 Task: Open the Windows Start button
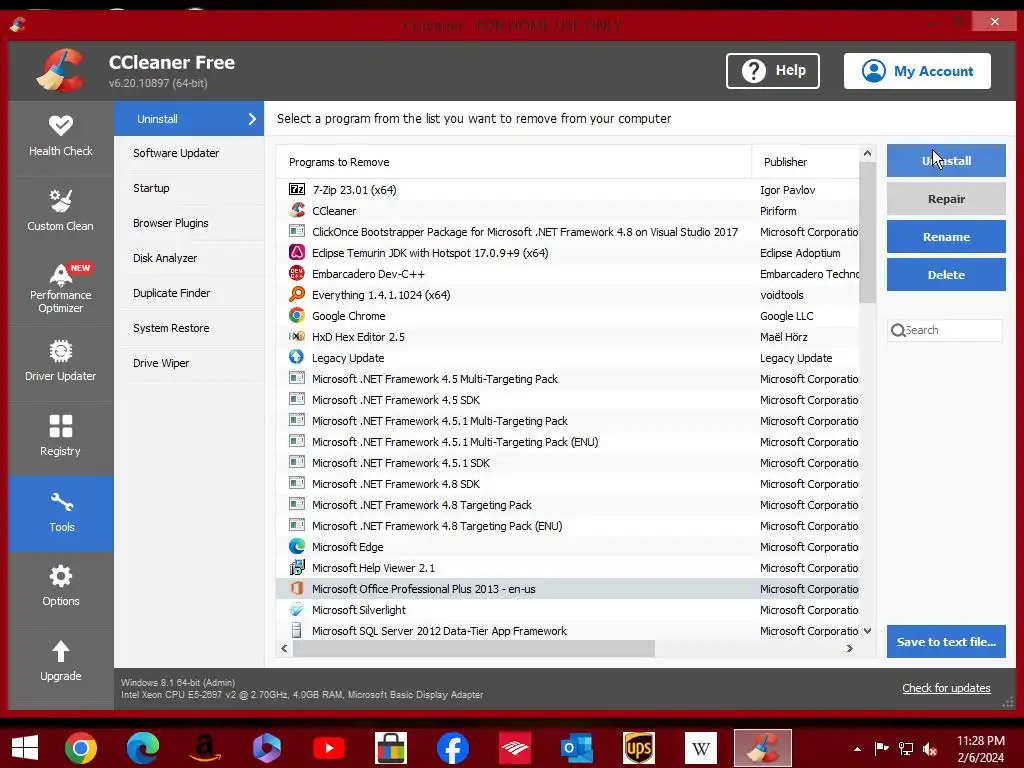tap(25, 748)
